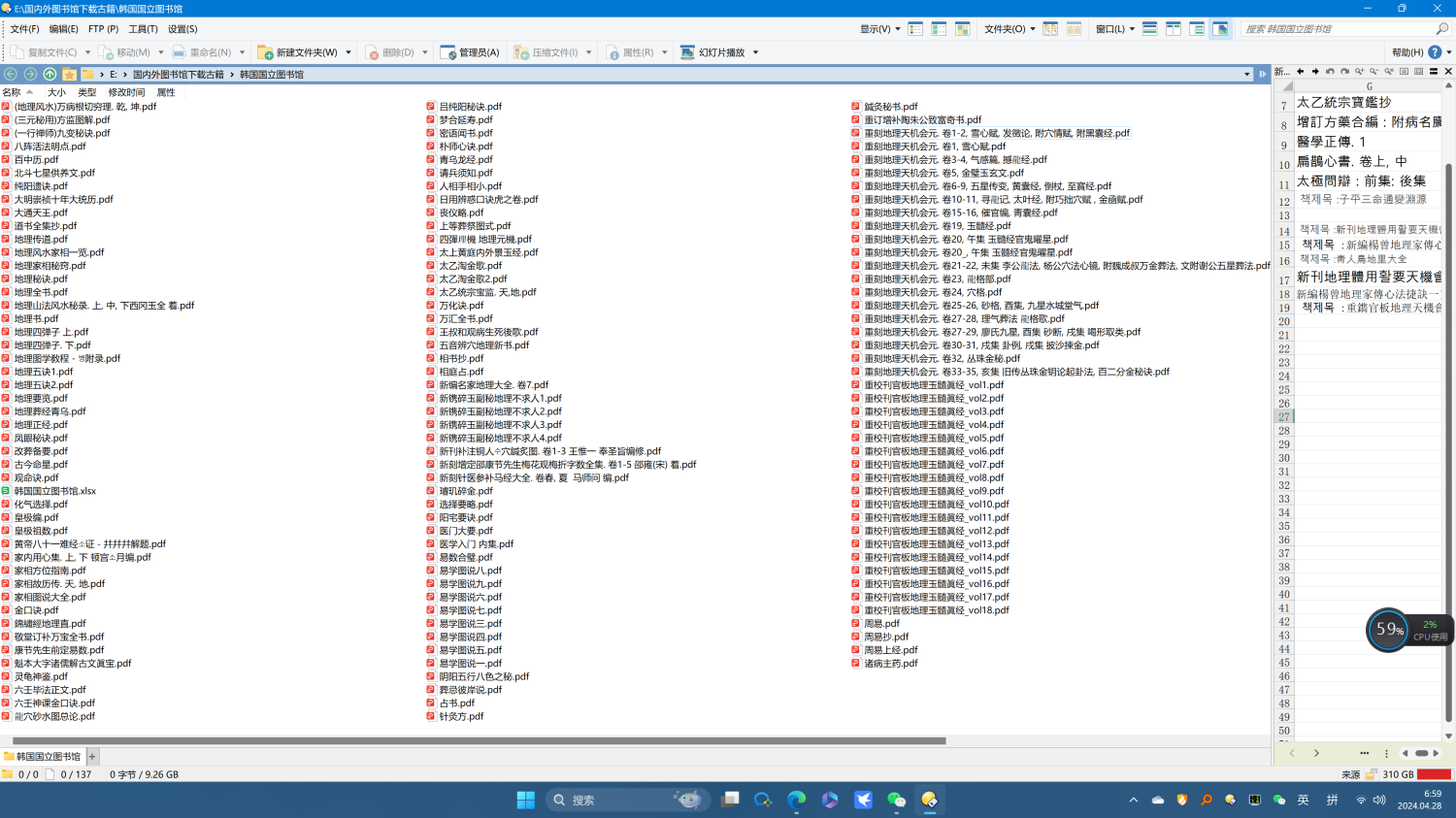Start the slideshow (幻灯片播放)
1456x818 pixels.
point(713,52)
